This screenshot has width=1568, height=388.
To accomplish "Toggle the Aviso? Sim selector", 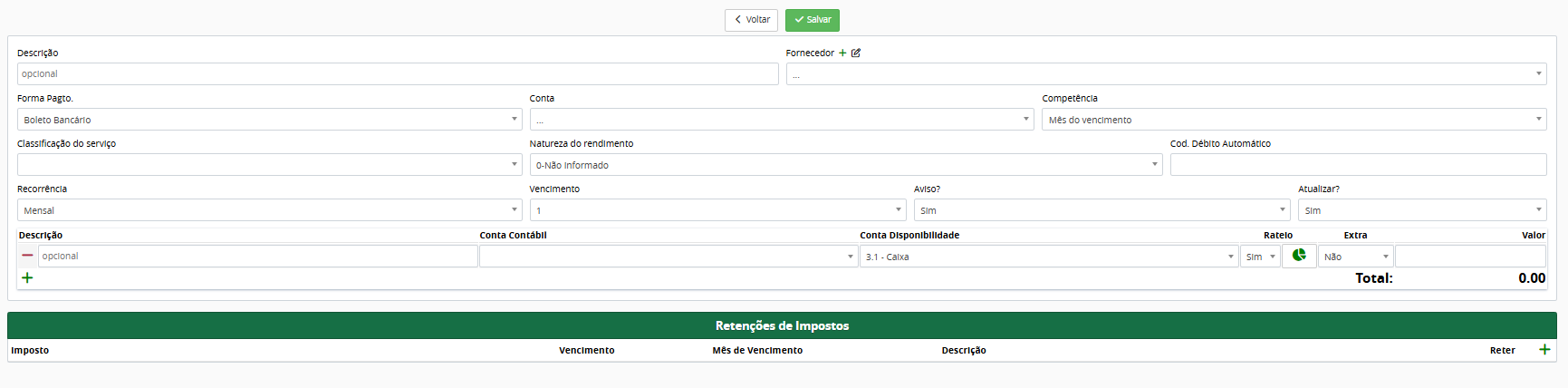I will point(1101,210).
